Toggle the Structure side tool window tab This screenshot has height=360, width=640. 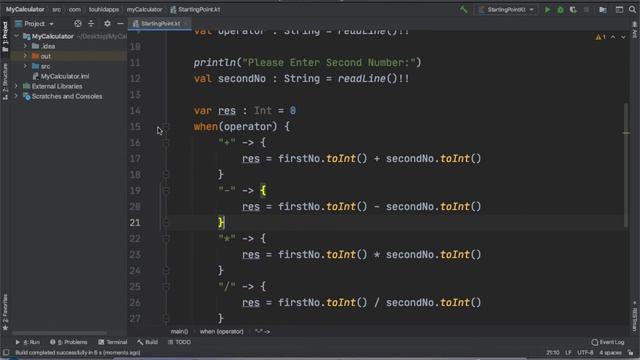tap(5, 82)
